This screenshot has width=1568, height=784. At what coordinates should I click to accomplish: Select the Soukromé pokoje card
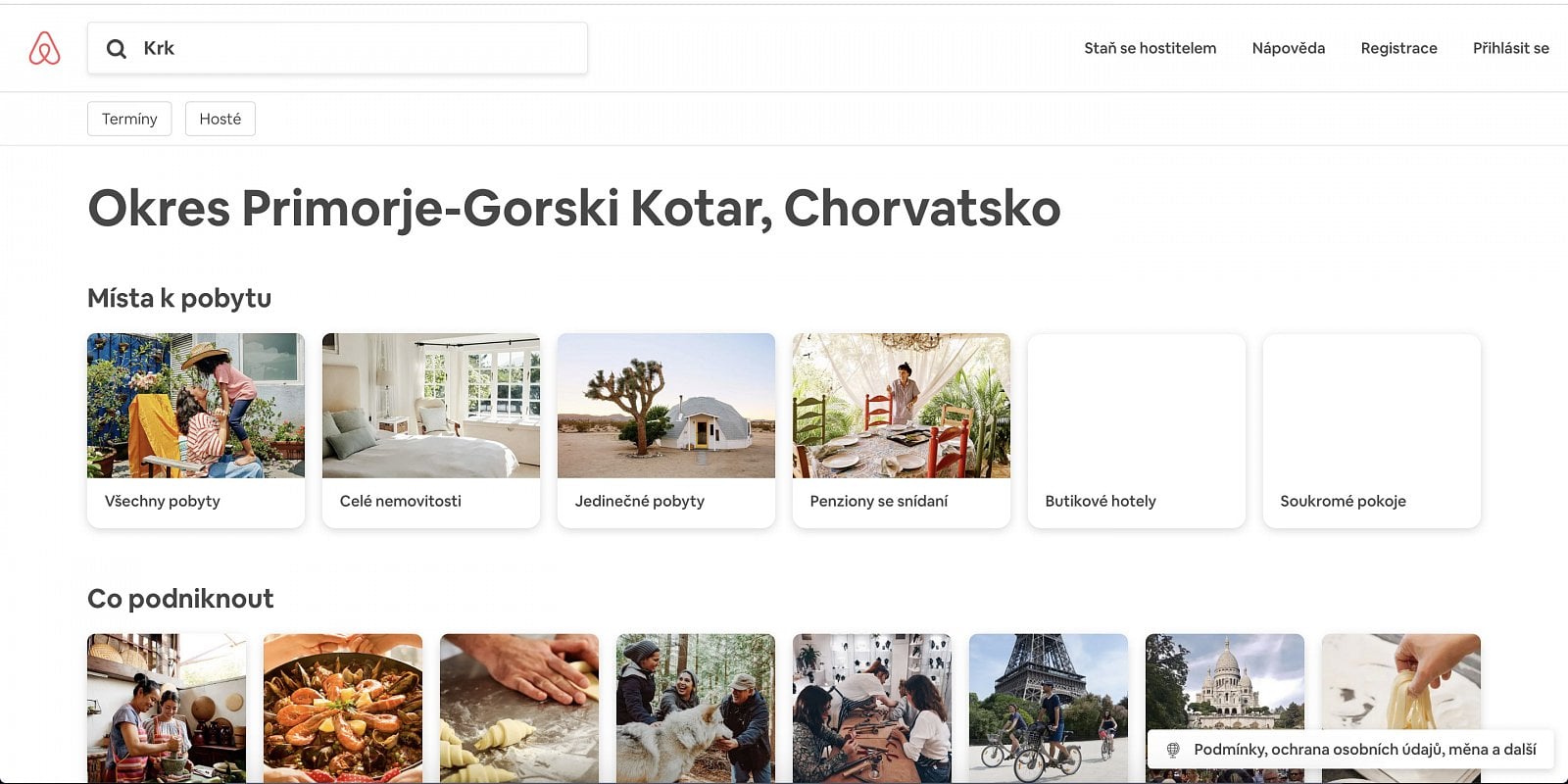[1372, 430]
